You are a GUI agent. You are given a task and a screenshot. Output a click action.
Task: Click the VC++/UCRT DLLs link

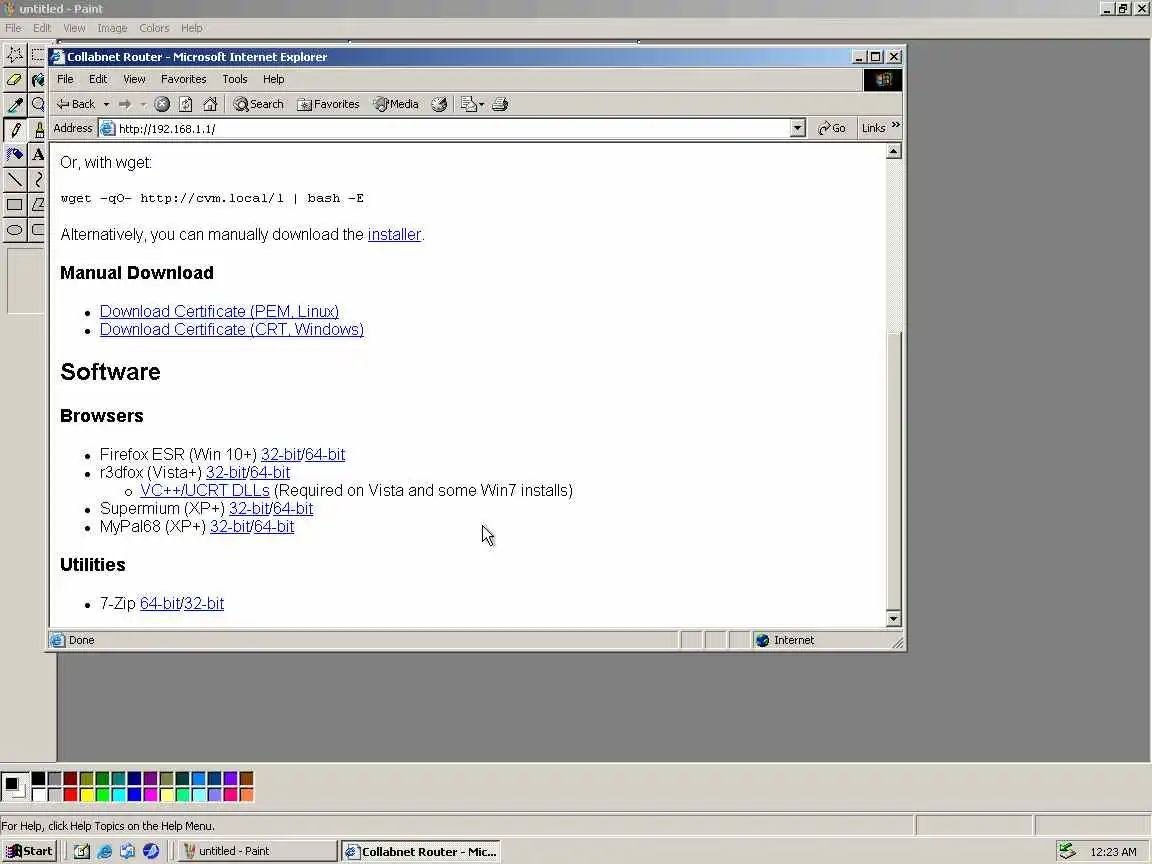point(205,491)
